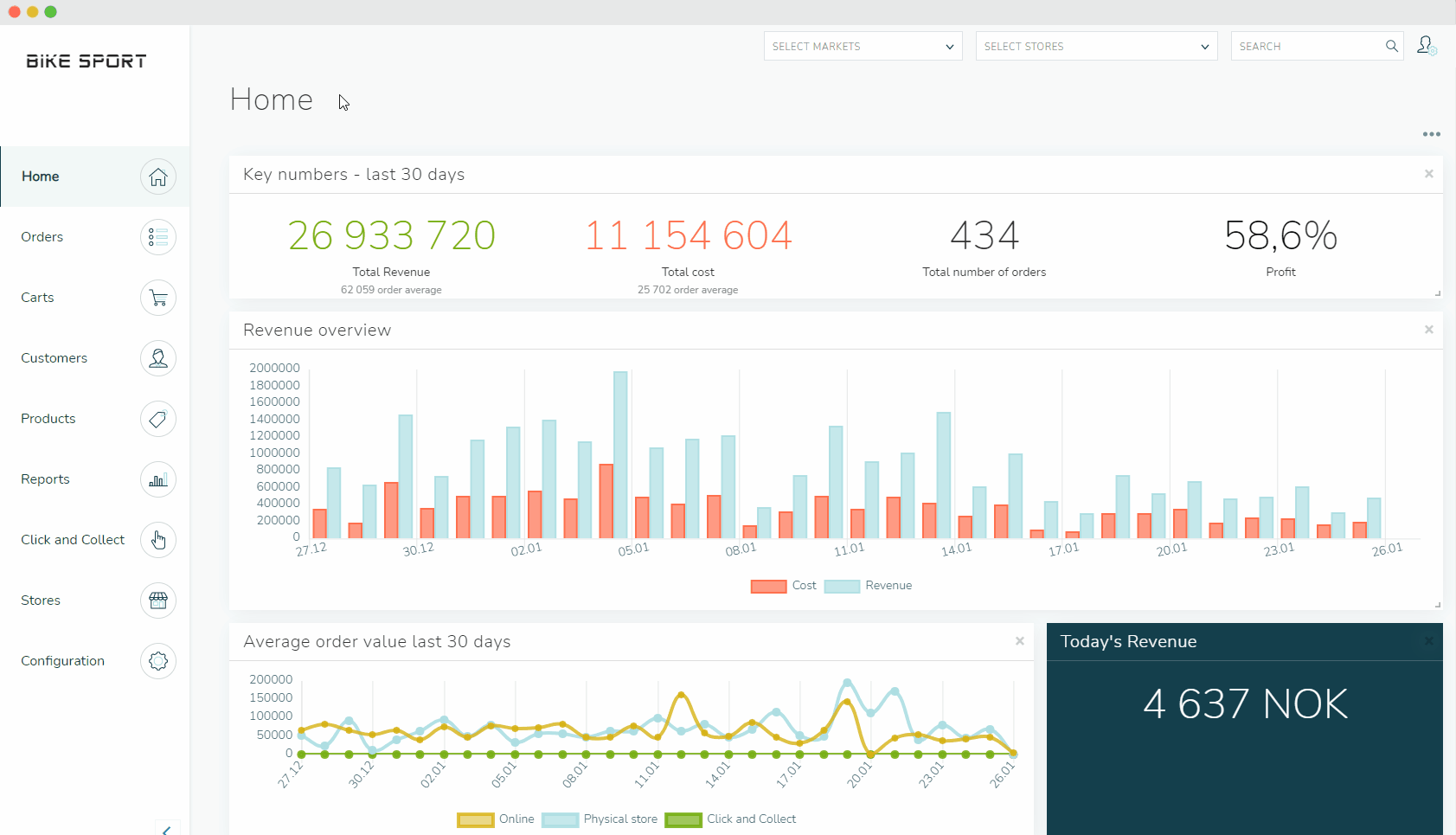Click the 05.01 label on Revenue overview axis

click(x=633, y=549)
